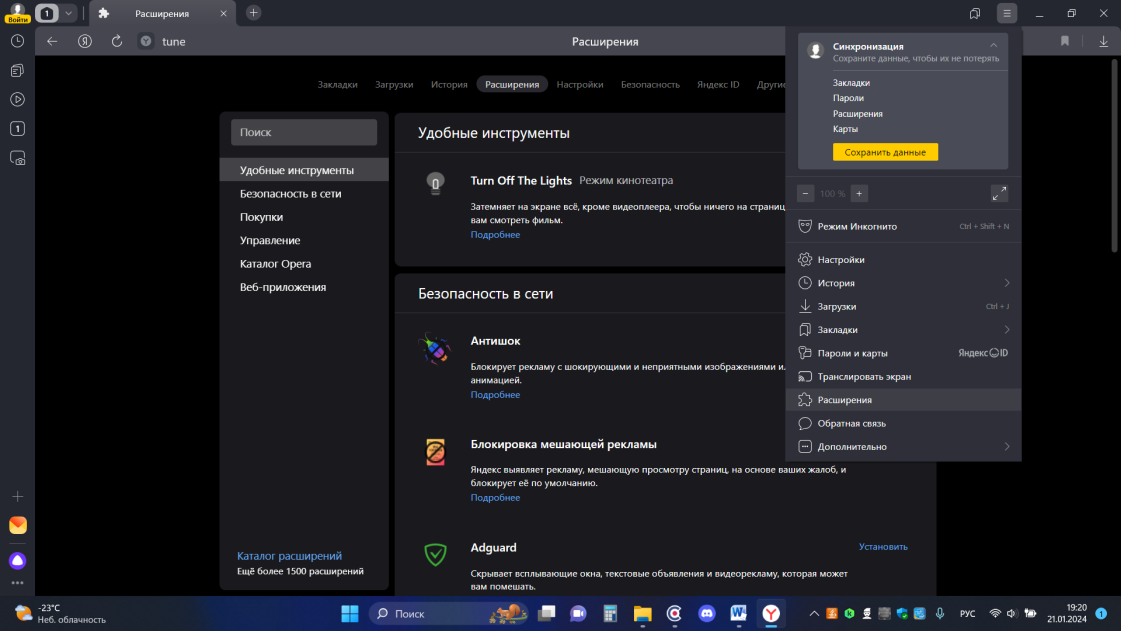Switch to the Настройки tab on page
Viewport: 1121px width, 631px height.
pos(580,85)
